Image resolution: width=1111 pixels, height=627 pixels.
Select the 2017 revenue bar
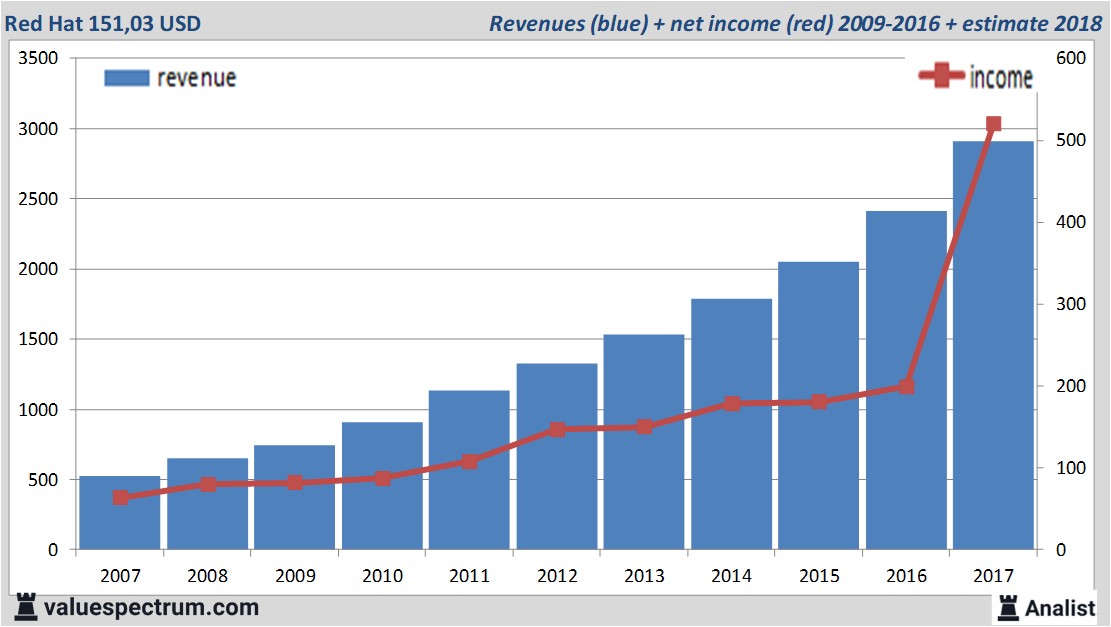pyautogui.click(x=993, y=345)
